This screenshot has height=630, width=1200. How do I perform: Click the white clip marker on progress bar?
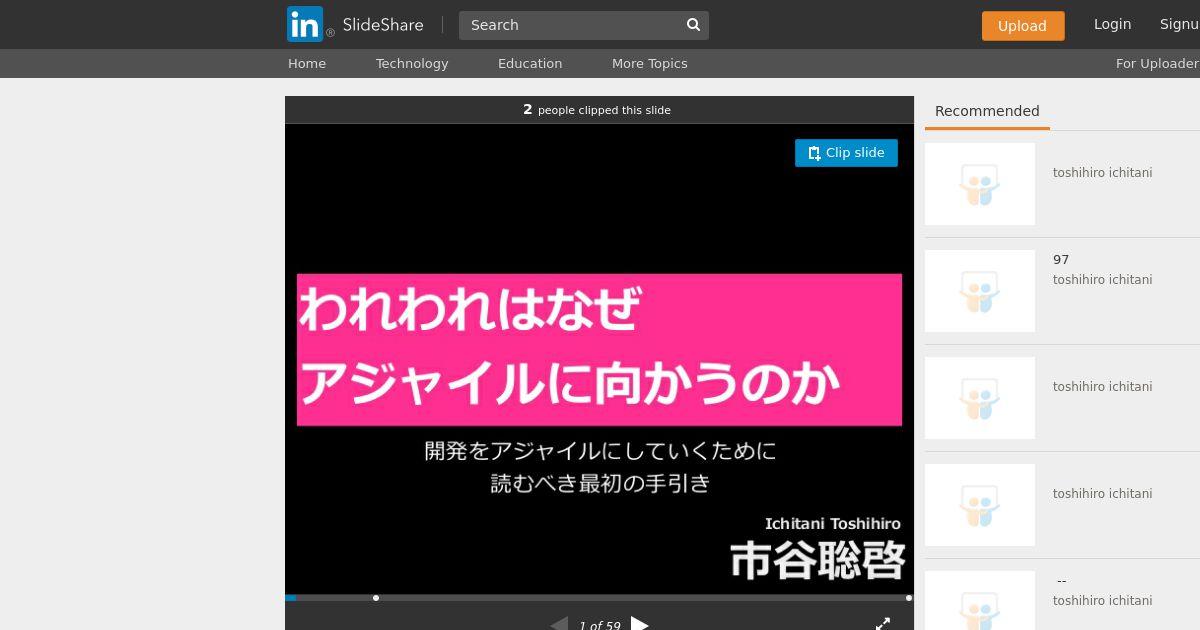point(376,598)
